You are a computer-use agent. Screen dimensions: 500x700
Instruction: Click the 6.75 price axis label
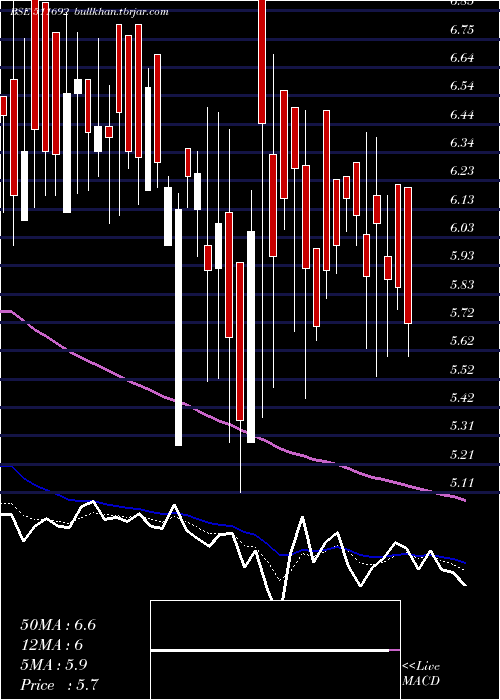click(x=462, y=30)
